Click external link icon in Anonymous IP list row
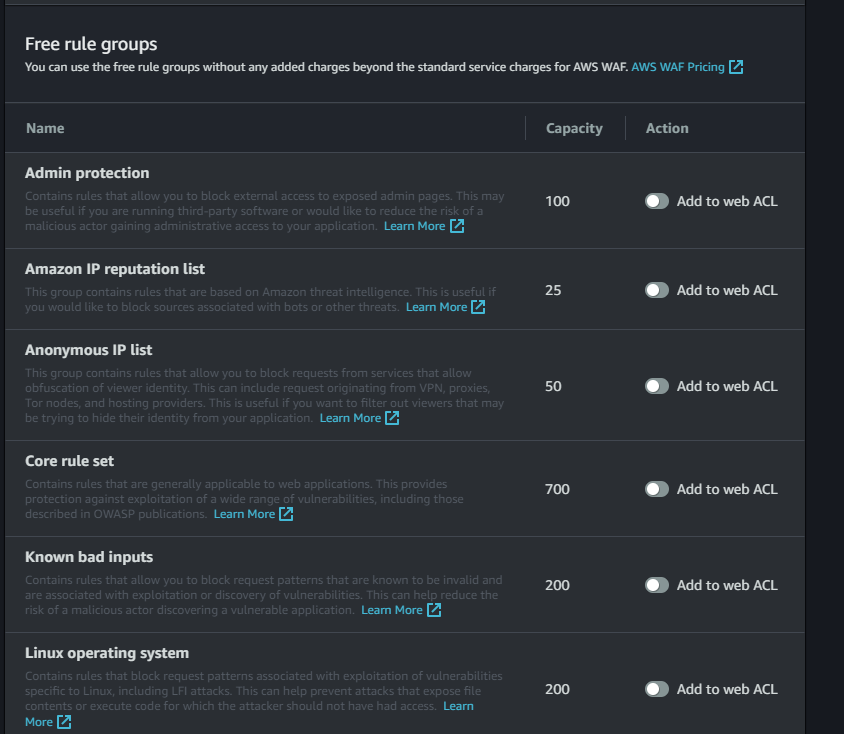Screen dimensions: 844x734 [x=392, y=418]
